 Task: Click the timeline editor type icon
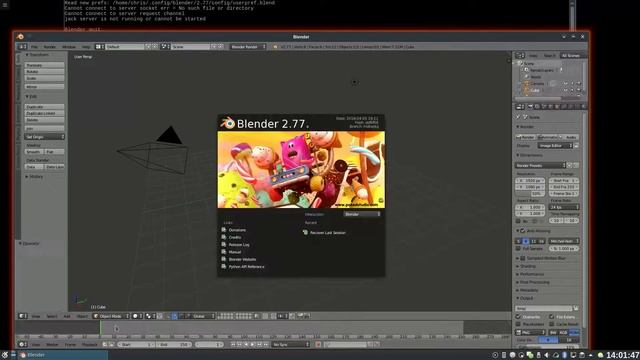[22, 344]
